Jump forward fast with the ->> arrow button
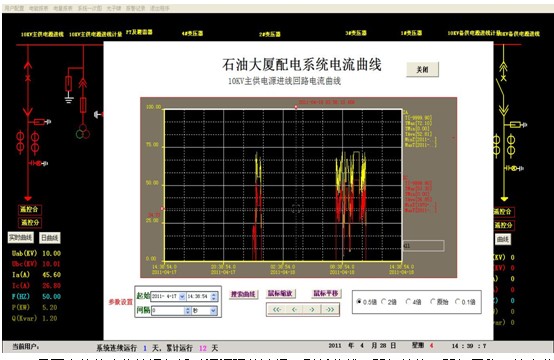This screenshot has width=554, height=360. 330,310
